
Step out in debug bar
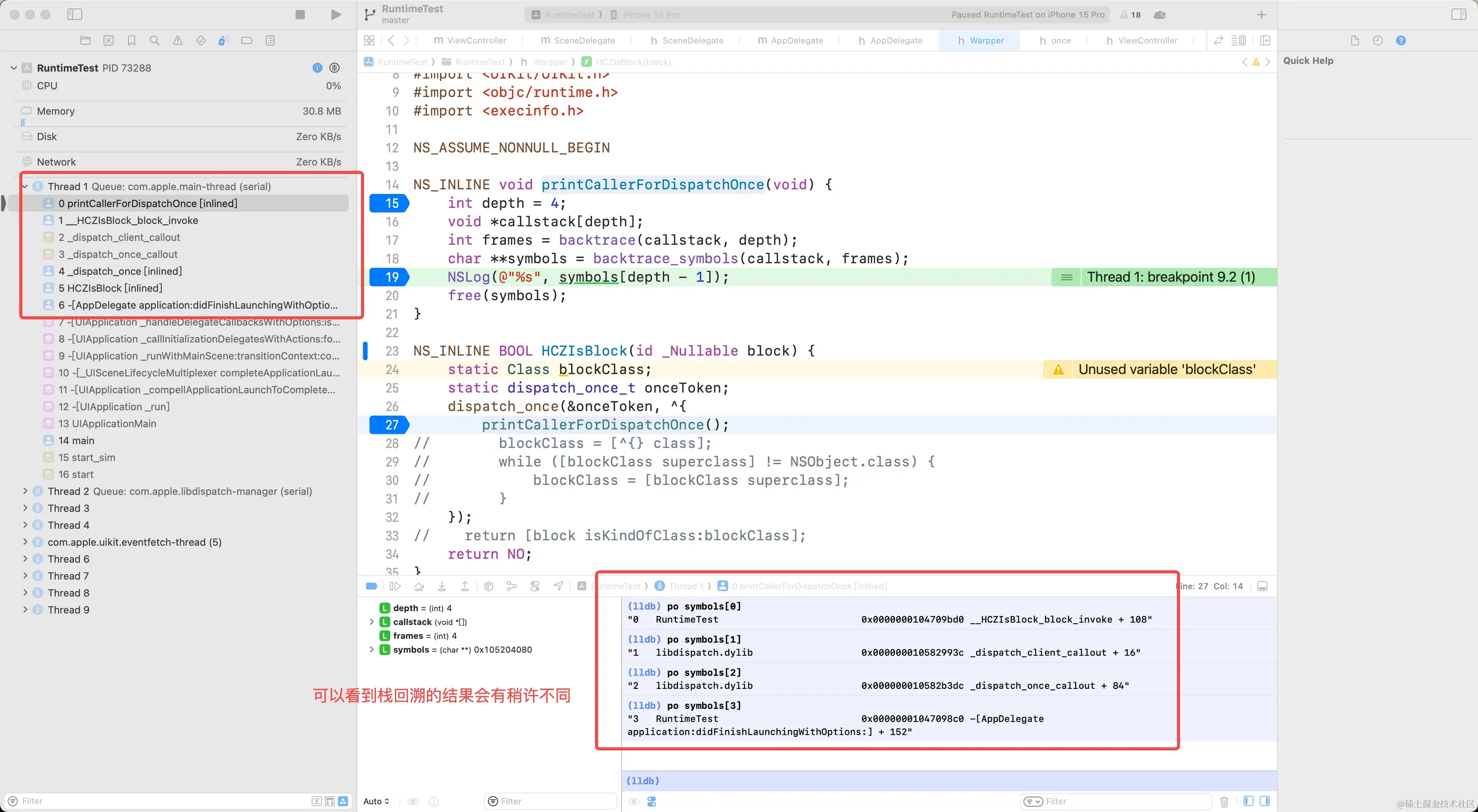pyautogui.click(x=465, y=586)
